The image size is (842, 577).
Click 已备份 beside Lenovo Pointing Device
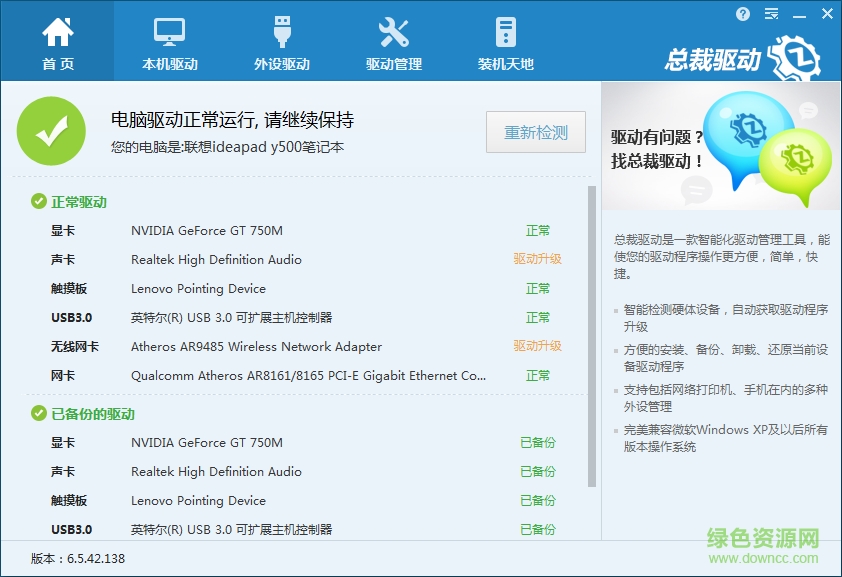pyautogui.click(x=538, y=500)
